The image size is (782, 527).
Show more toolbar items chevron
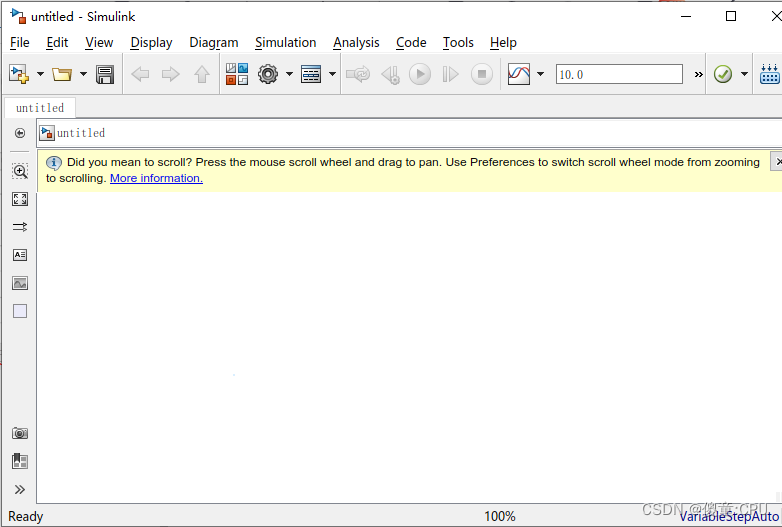click(698, 75)
